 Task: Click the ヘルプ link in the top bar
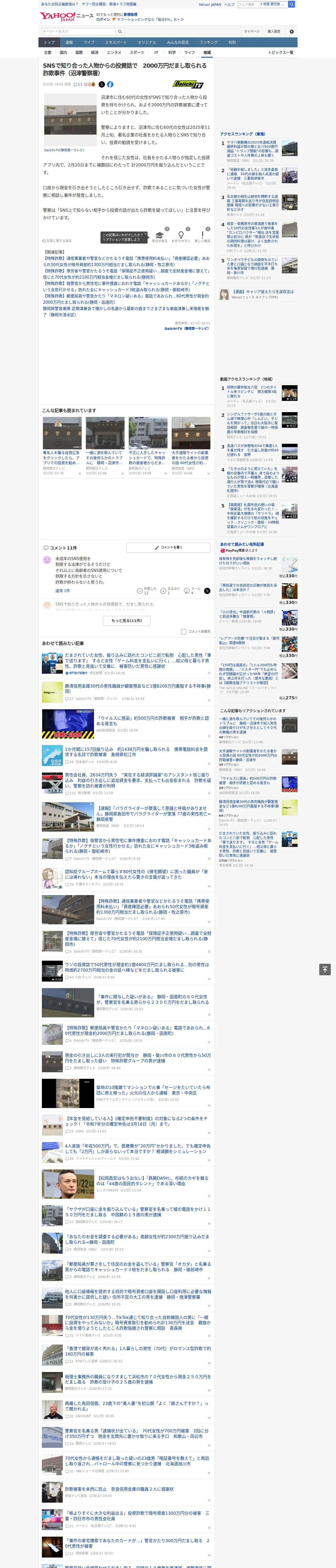coord(229,4)
